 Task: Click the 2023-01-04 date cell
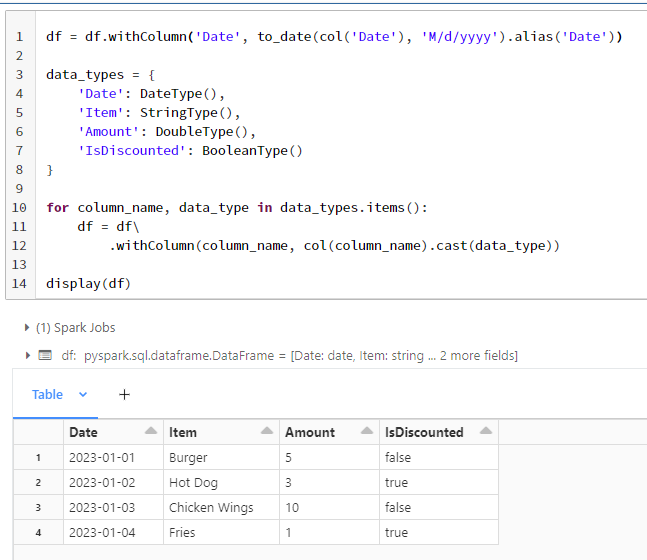pos(100,533)
